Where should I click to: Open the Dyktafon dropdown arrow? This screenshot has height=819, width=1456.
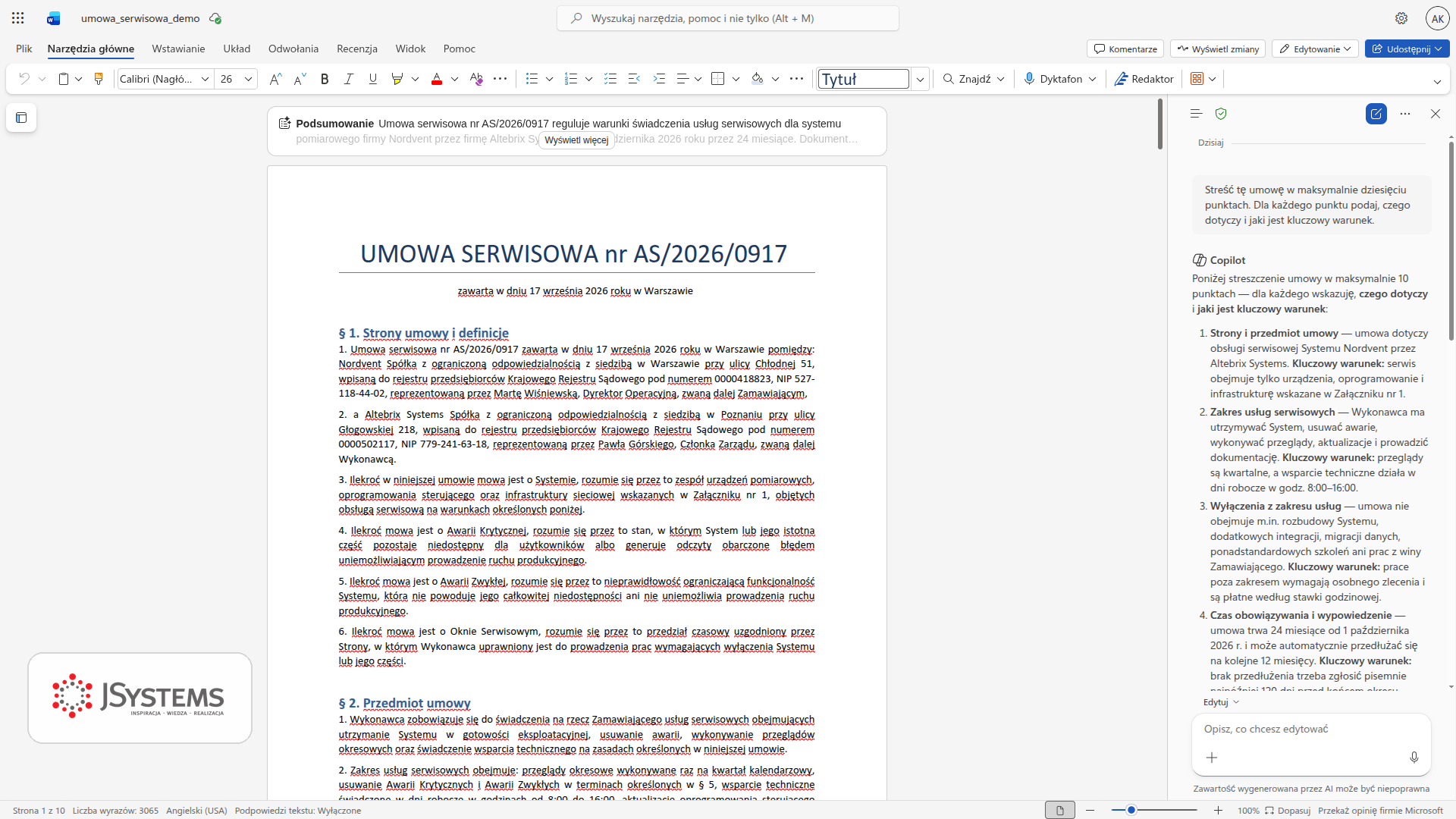[1093, 79]
